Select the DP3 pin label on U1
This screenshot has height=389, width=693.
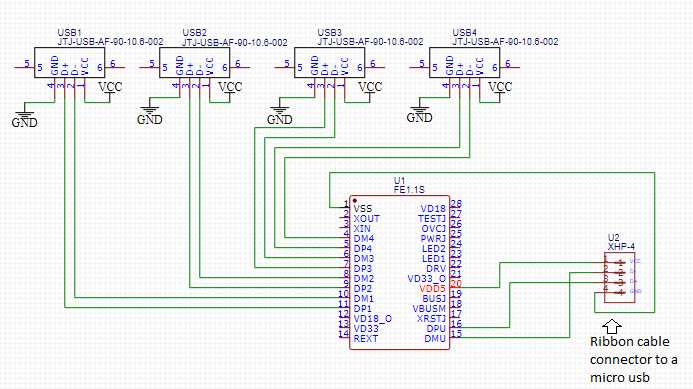(363, 269)
